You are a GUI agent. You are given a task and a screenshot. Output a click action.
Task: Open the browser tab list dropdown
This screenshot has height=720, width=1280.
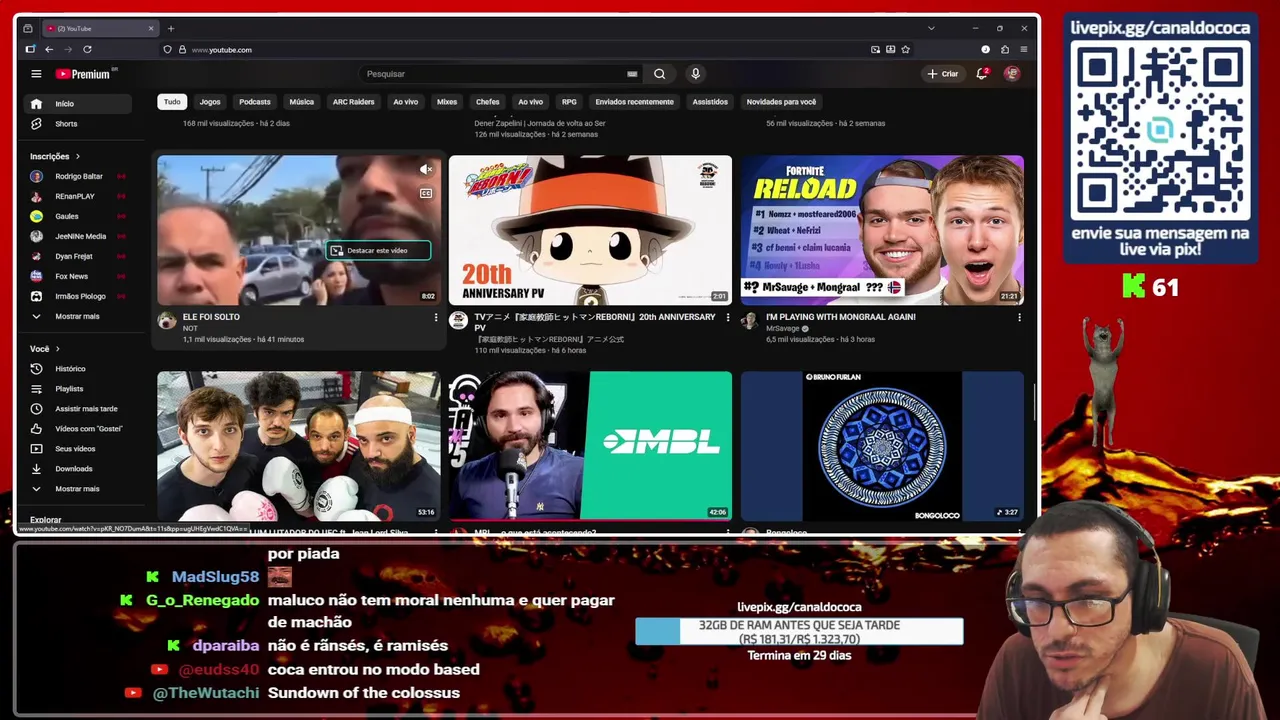[x=931, y=28]
